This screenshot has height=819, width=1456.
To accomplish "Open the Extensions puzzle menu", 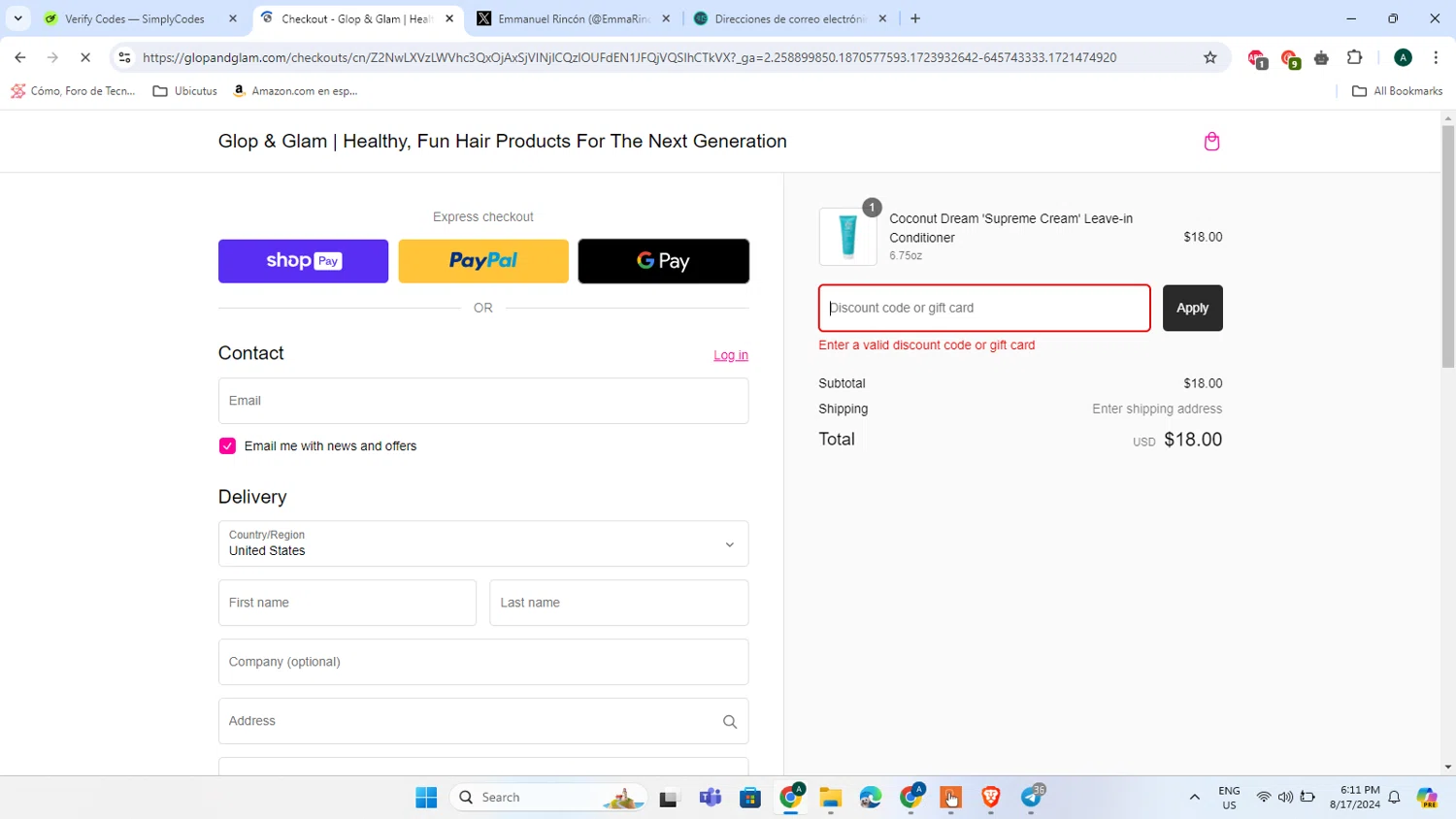I will click(x=1355, y=57).
